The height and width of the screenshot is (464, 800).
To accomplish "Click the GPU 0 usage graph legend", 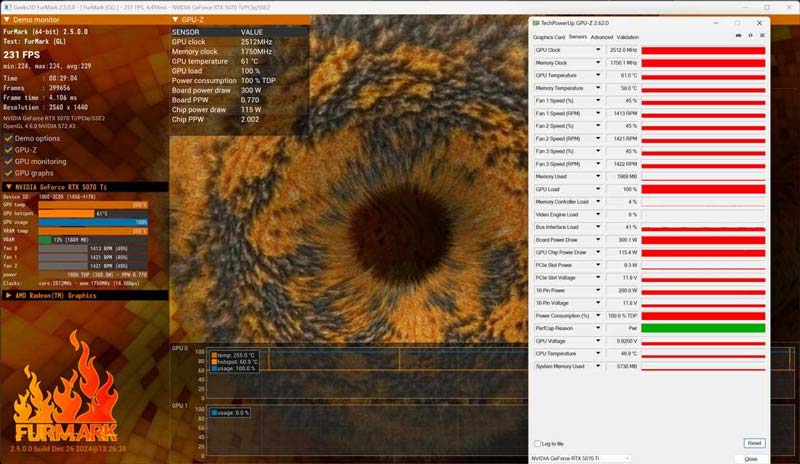I will click(235, 361).
